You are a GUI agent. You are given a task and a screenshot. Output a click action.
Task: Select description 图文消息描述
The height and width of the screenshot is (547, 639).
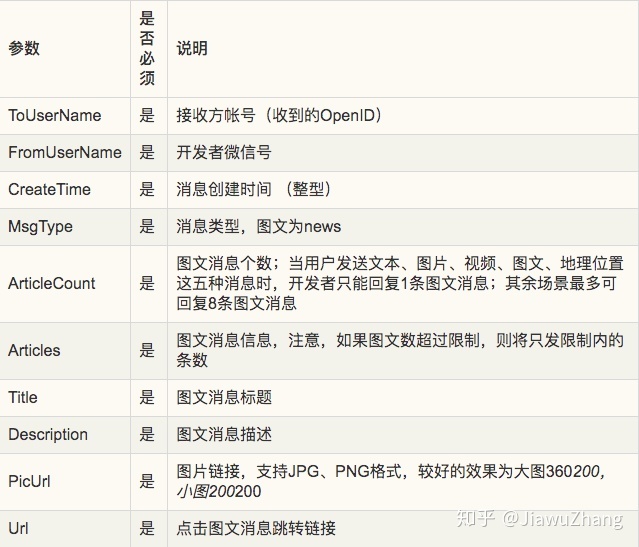coord(224,435)
